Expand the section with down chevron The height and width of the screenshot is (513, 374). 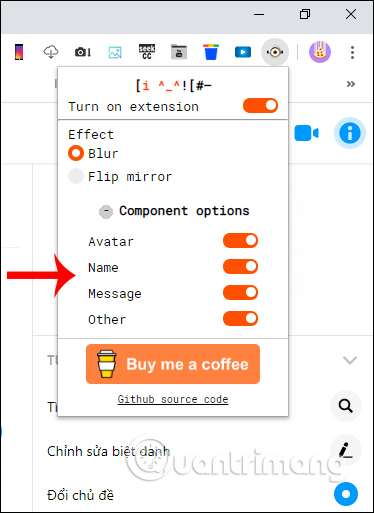(350, 360)
